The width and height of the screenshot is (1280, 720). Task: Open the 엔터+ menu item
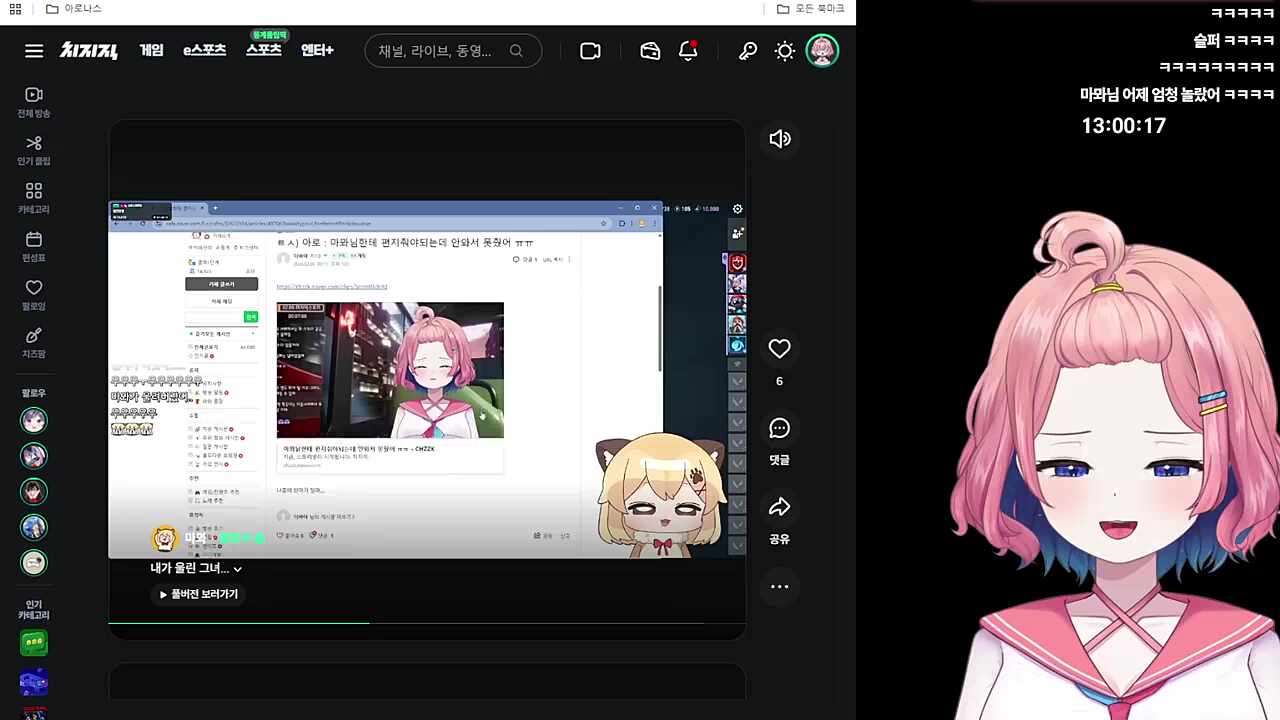[x=316, y=51]
